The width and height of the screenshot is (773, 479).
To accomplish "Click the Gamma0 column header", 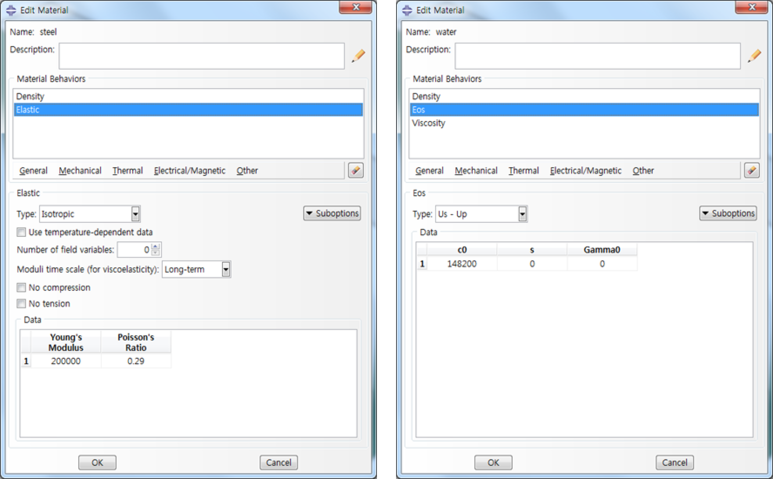I will coord(602,250).
